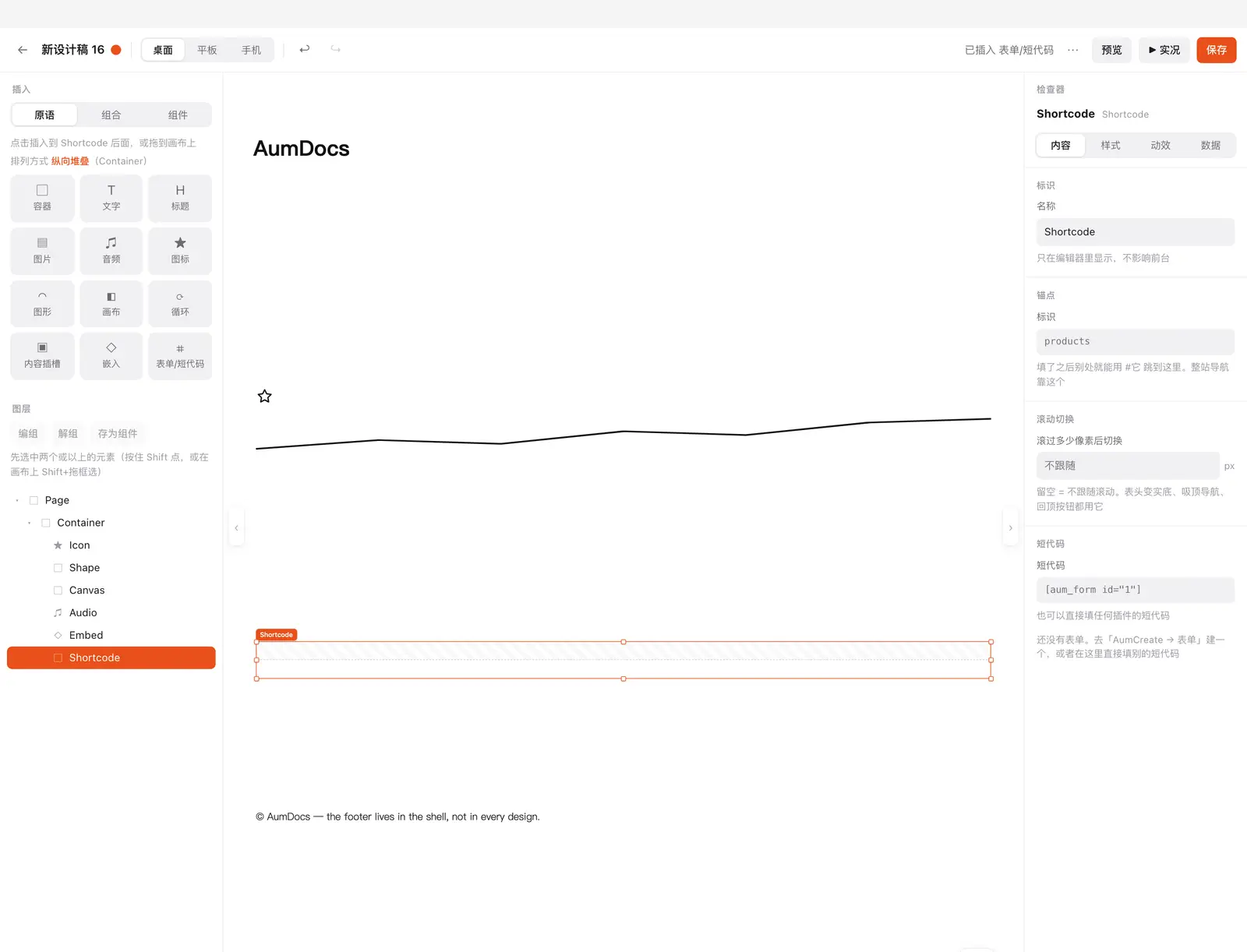This screenshot has width=1247, height=952.
Task: Open the three-dot more options menu
Action: (1073, 50)
